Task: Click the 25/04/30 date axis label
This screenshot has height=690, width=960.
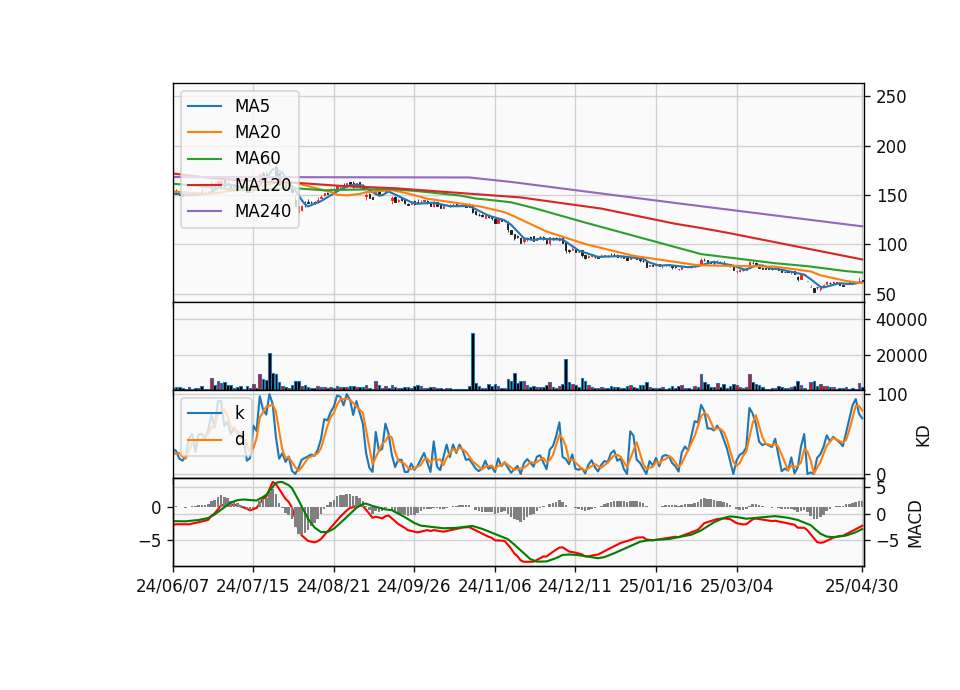Action: pos(862,586)
